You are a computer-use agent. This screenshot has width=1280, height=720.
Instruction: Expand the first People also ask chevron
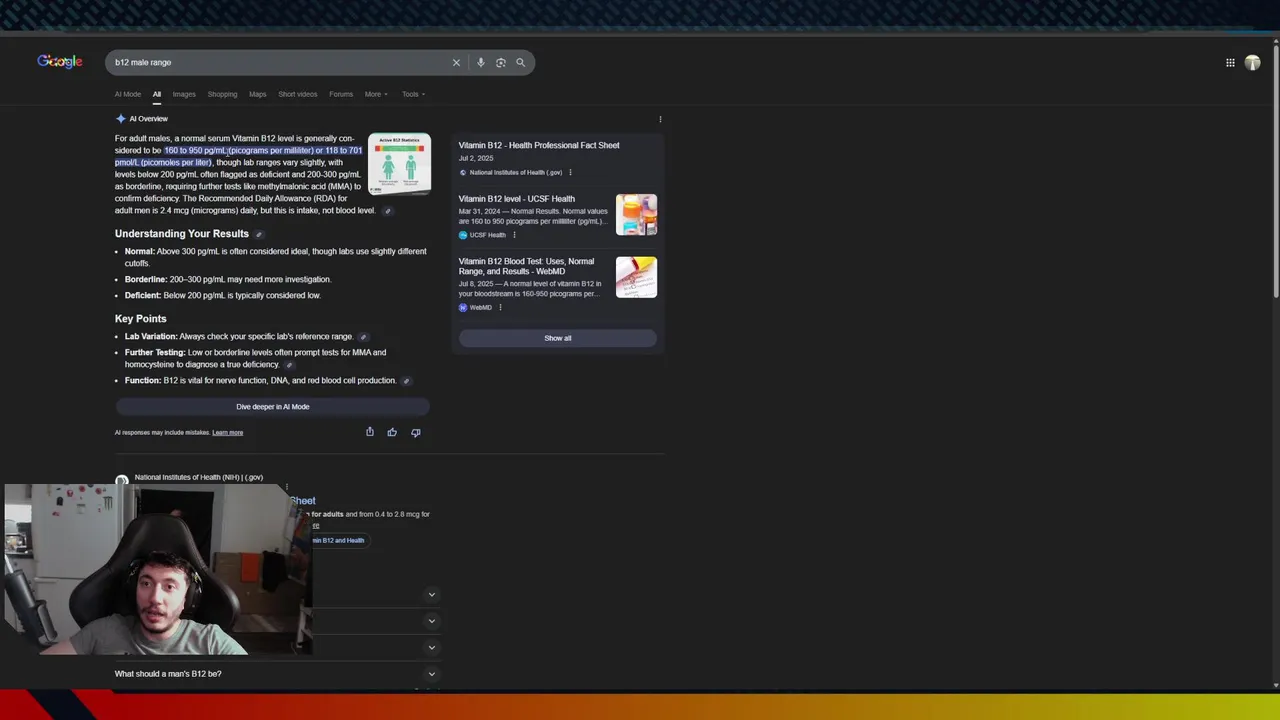(432, 594)
